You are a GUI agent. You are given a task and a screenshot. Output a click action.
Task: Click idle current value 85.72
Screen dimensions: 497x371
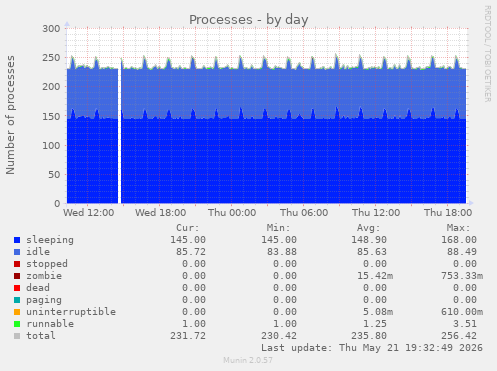[191, 252]
